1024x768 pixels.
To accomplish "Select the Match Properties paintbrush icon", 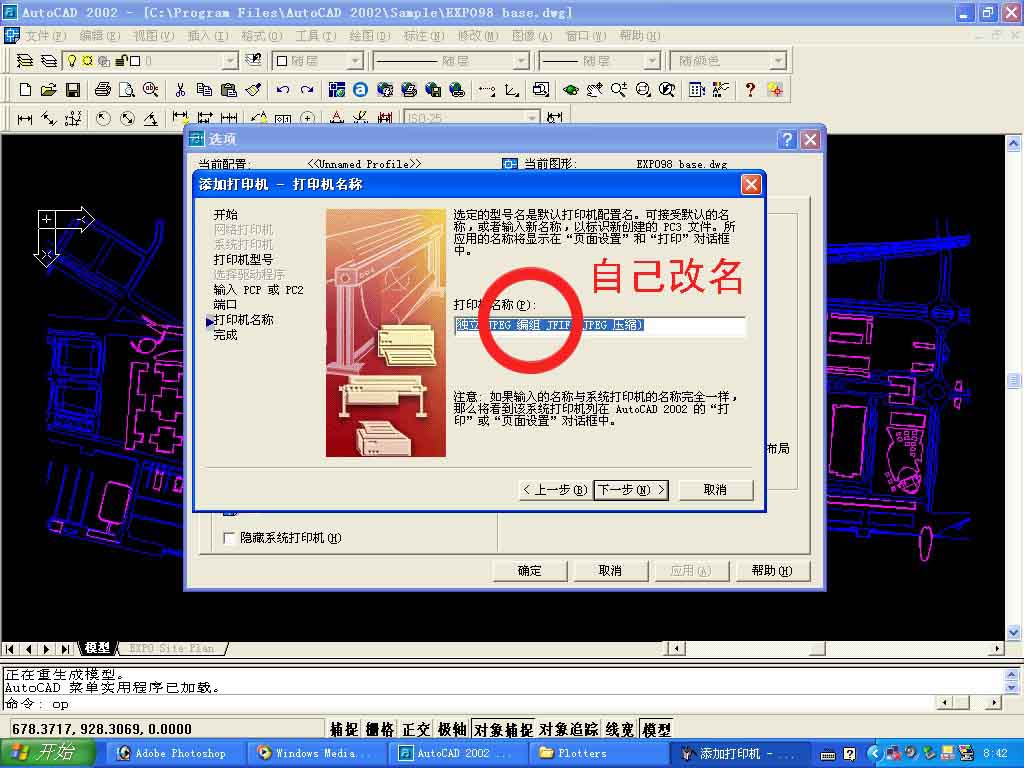I will point(253,89).
